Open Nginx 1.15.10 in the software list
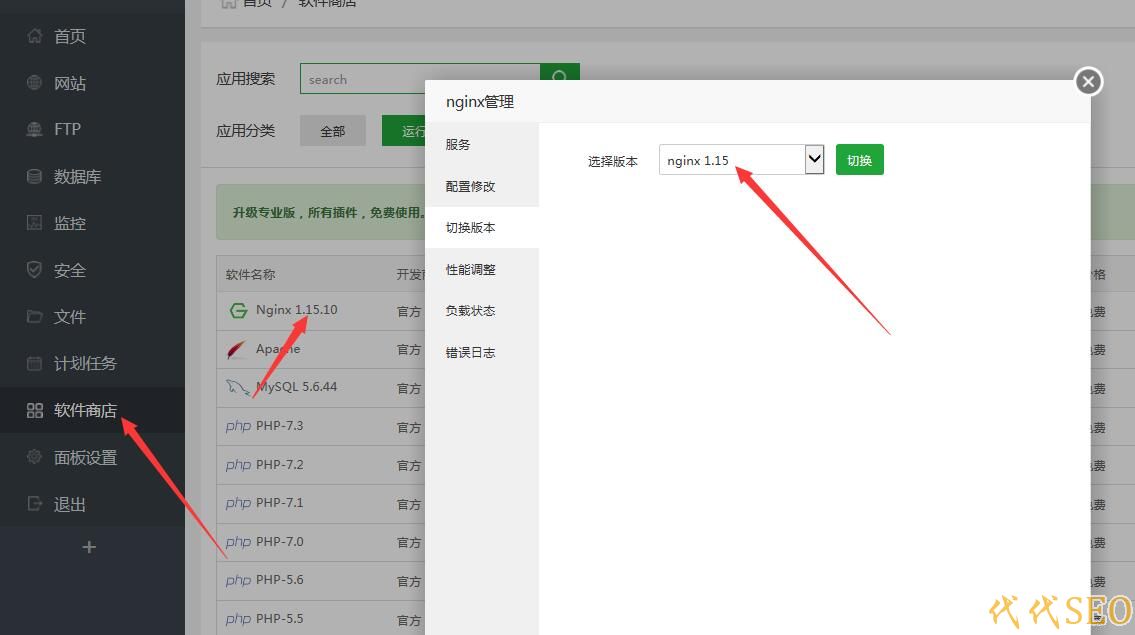Screen dimensions: 1135x635 [296, 310]
